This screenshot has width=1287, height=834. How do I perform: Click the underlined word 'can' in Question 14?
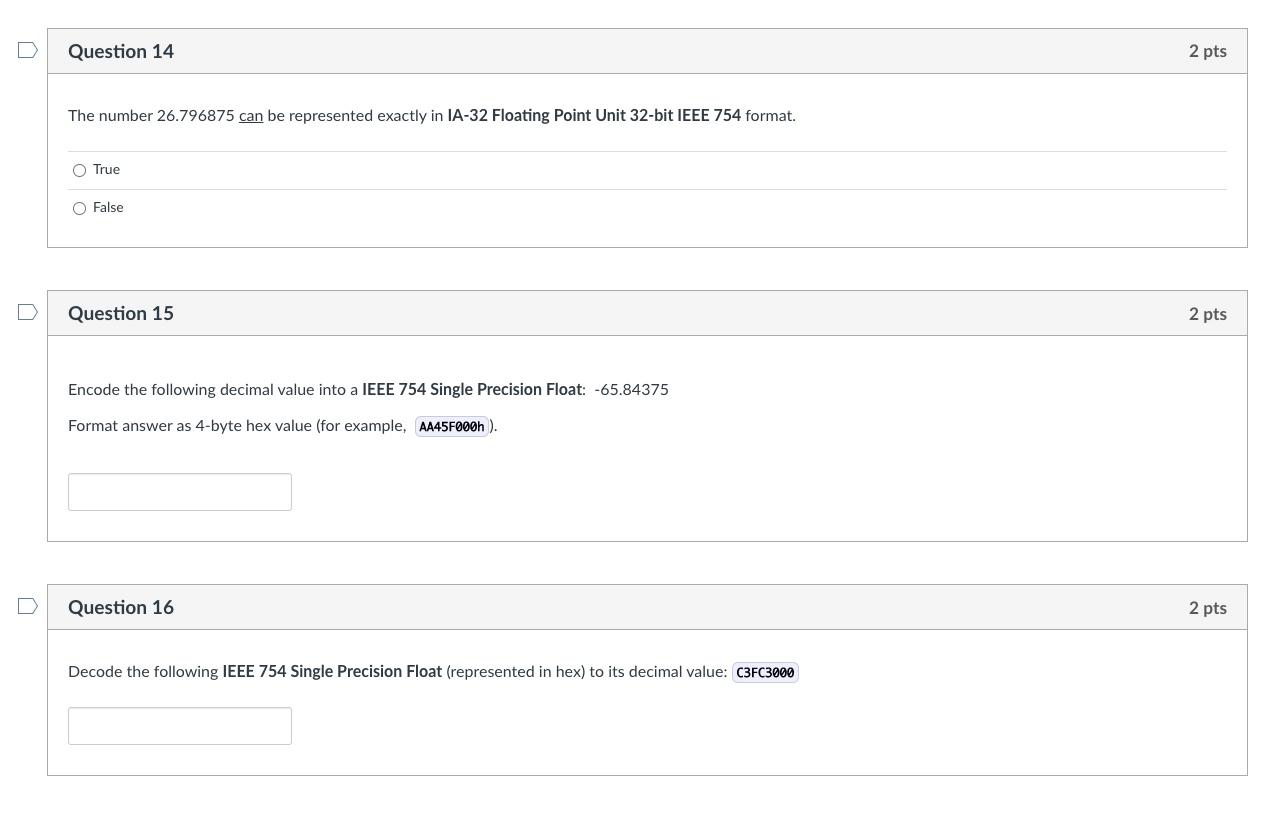251,115
